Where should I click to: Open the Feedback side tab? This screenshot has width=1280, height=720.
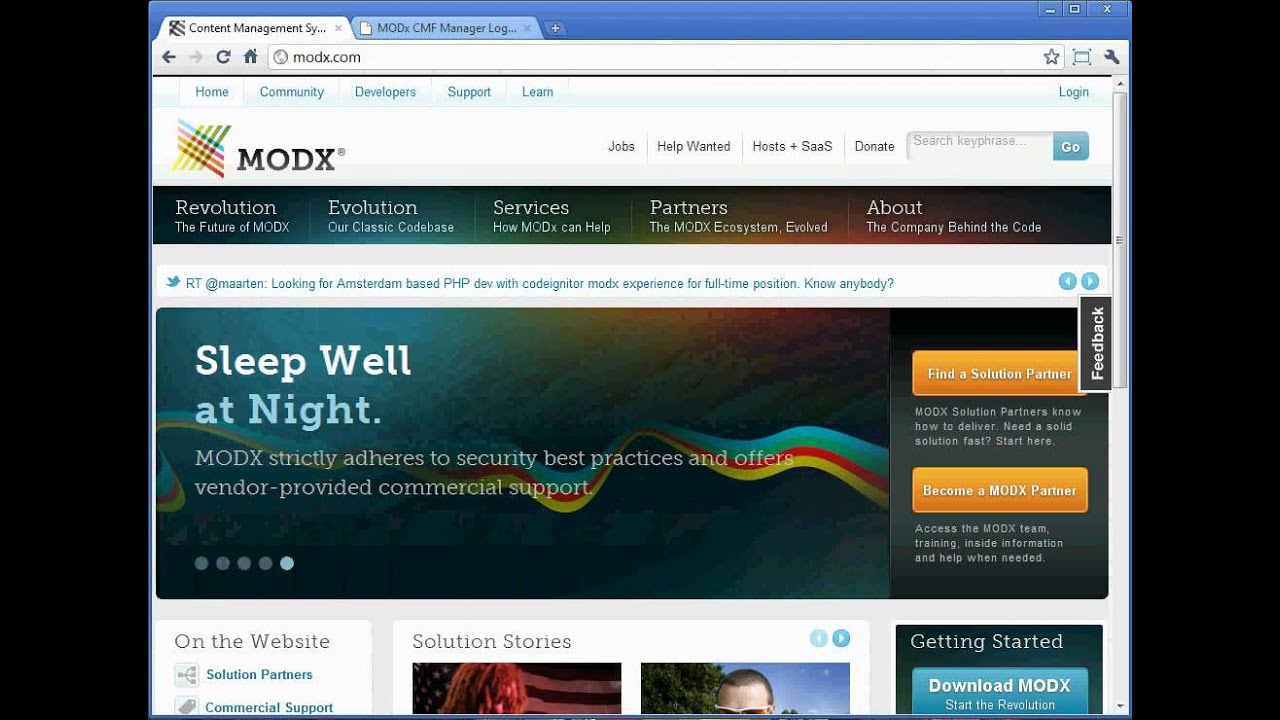coord(1097,343)
